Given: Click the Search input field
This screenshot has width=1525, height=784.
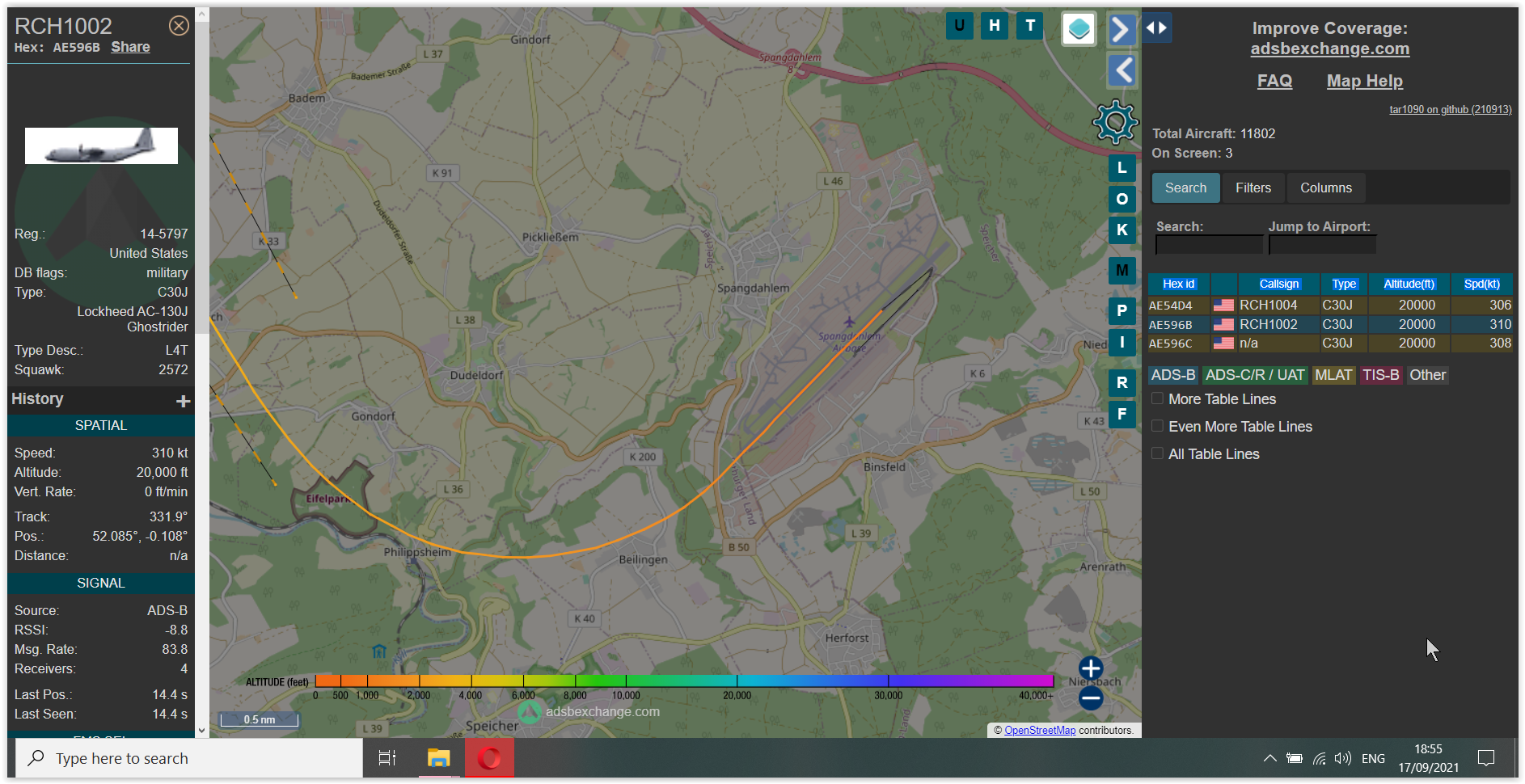Looking at the screenshot, I should (x=1208, y=245).
